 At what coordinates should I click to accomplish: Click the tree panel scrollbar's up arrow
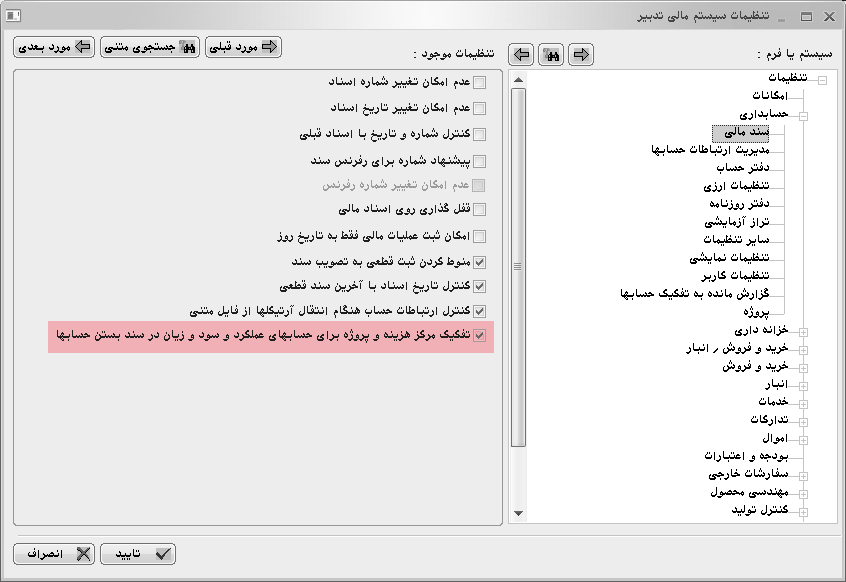517,79
